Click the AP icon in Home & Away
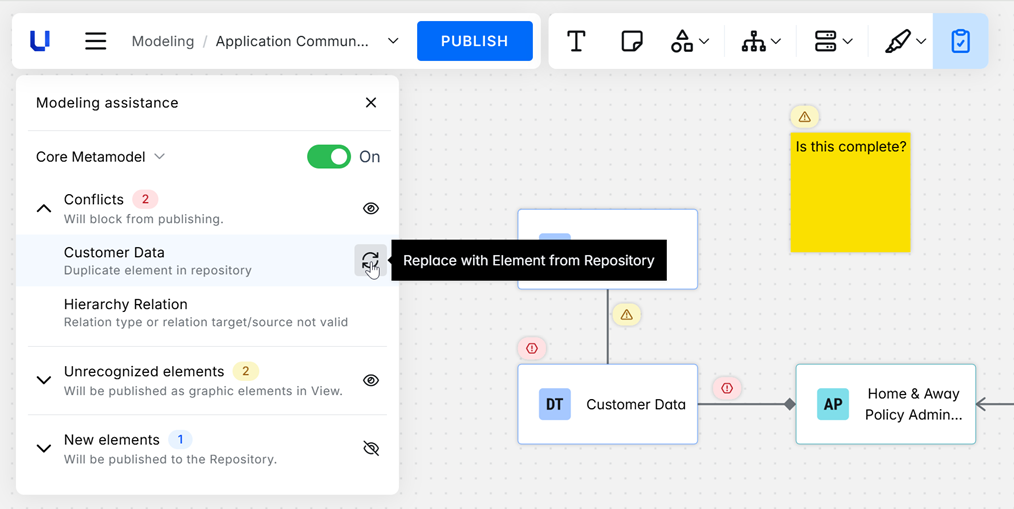 [833, 404]
